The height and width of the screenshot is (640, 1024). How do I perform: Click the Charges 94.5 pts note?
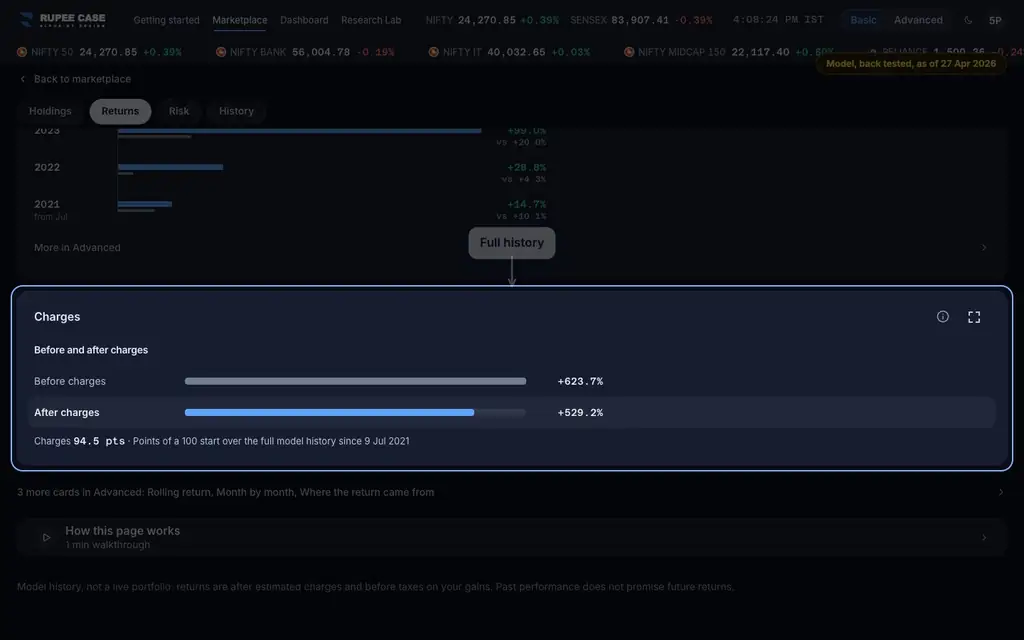pyautogui.click(x=222, y=441)
